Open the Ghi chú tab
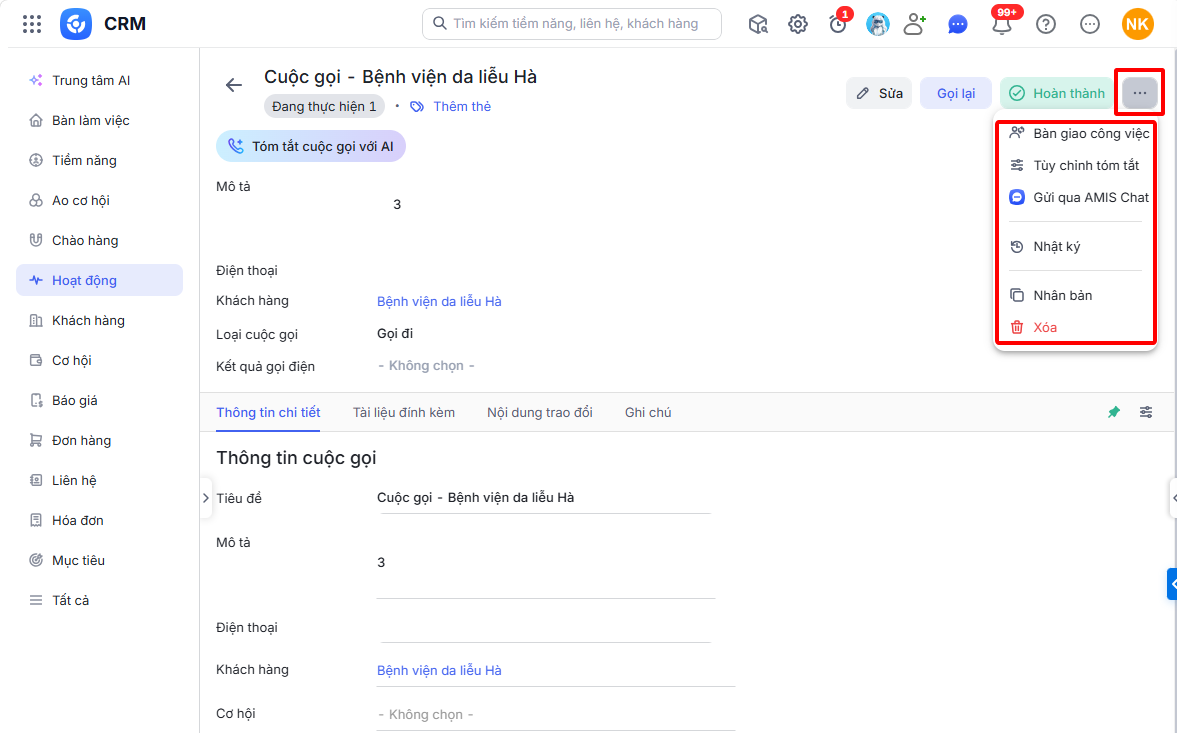1177x733 pixels. click(648, 412)
